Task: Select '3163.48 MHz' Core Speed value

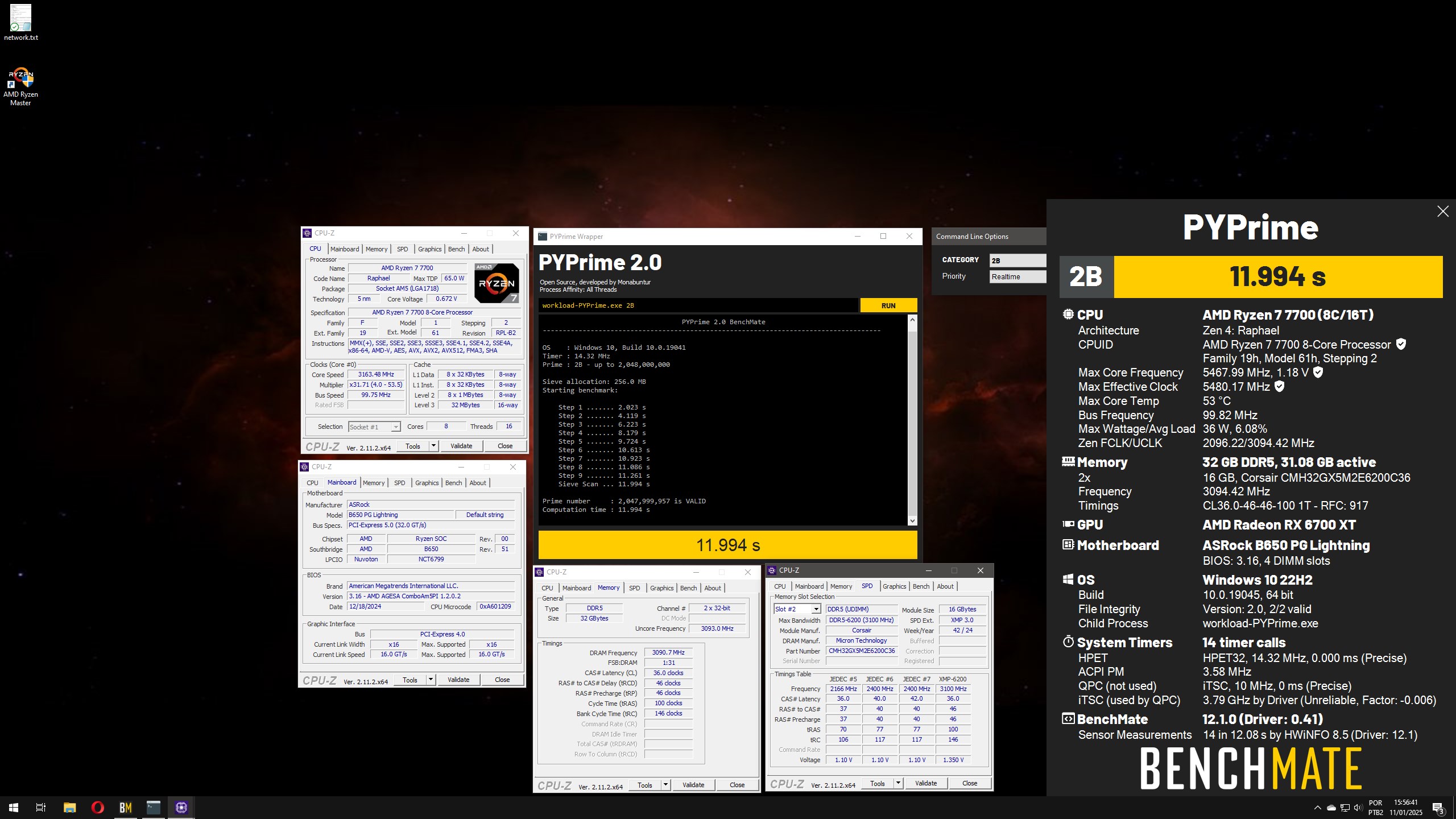Action: [376, 374]
